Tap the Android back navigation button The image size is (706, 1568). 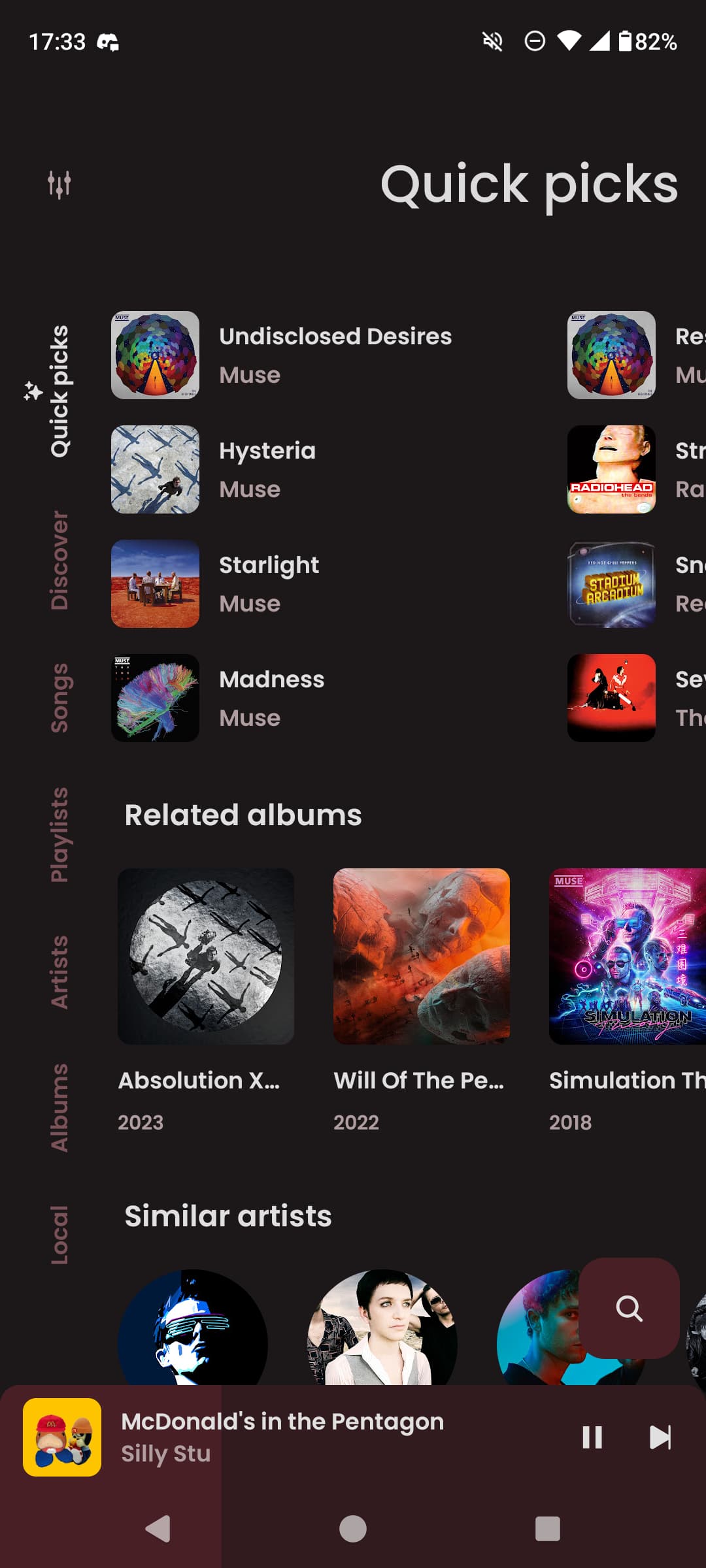(158, 1529)
